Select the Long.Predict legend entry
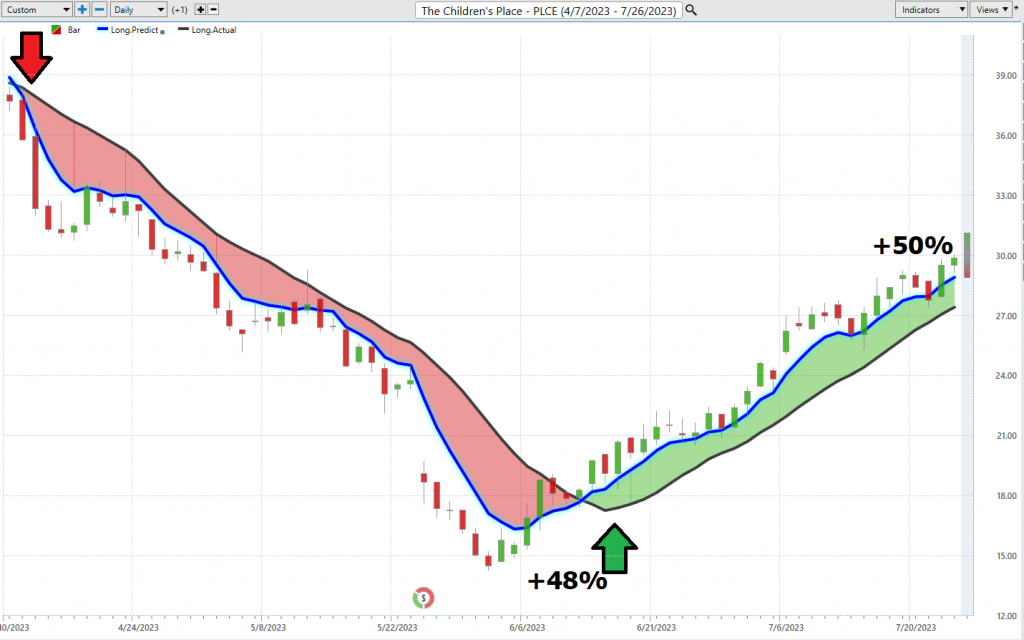This screenshot has width=1024, height=640. pyautogui.click(x=134, y=30)
